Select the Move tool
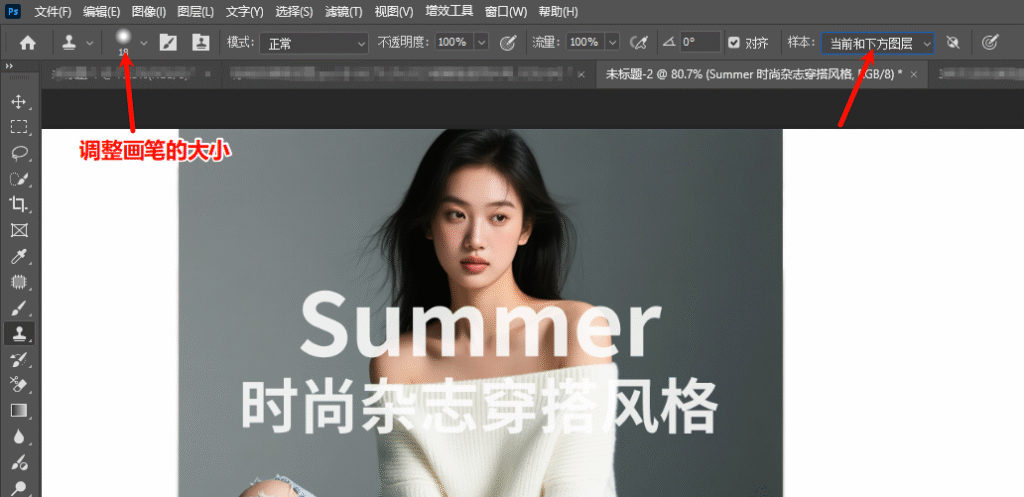The height and width of the screenshot is (497, 1024). pos(19,102)
